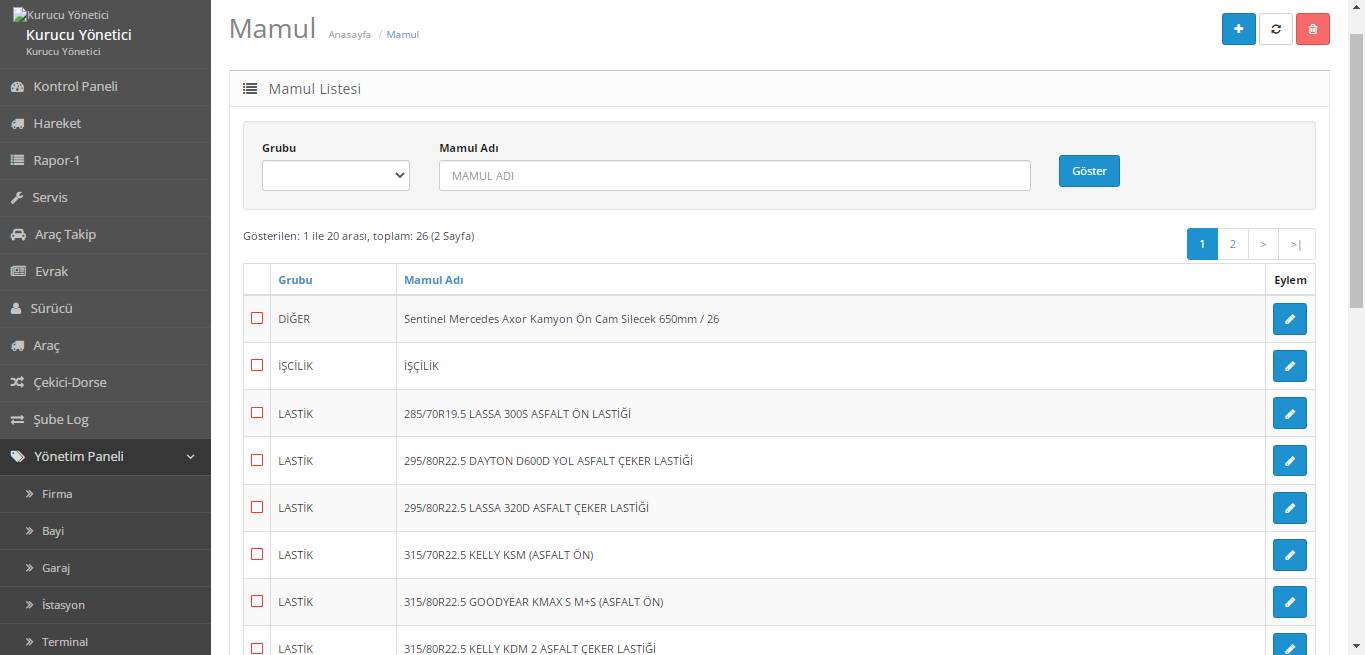Screen dimensions: 1365x655
Task: Tick checkbox of 315/70R22.5 KELLY KSM row
Action: [x=257, y=554]
